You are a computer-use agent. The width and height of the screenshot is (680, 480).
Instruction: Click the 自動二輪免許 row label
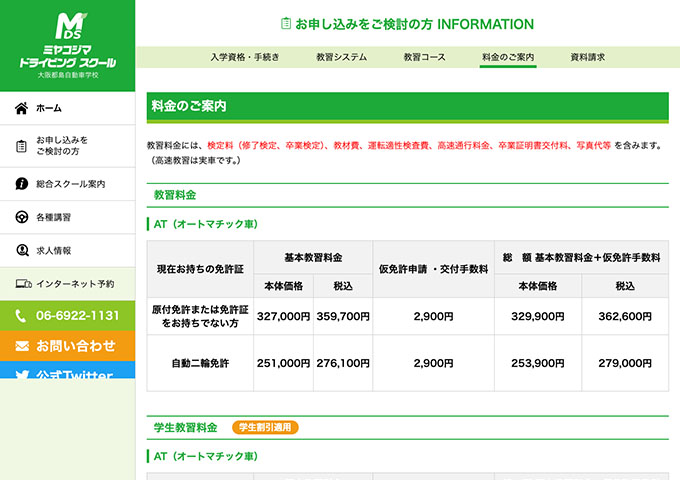(200, 363)
